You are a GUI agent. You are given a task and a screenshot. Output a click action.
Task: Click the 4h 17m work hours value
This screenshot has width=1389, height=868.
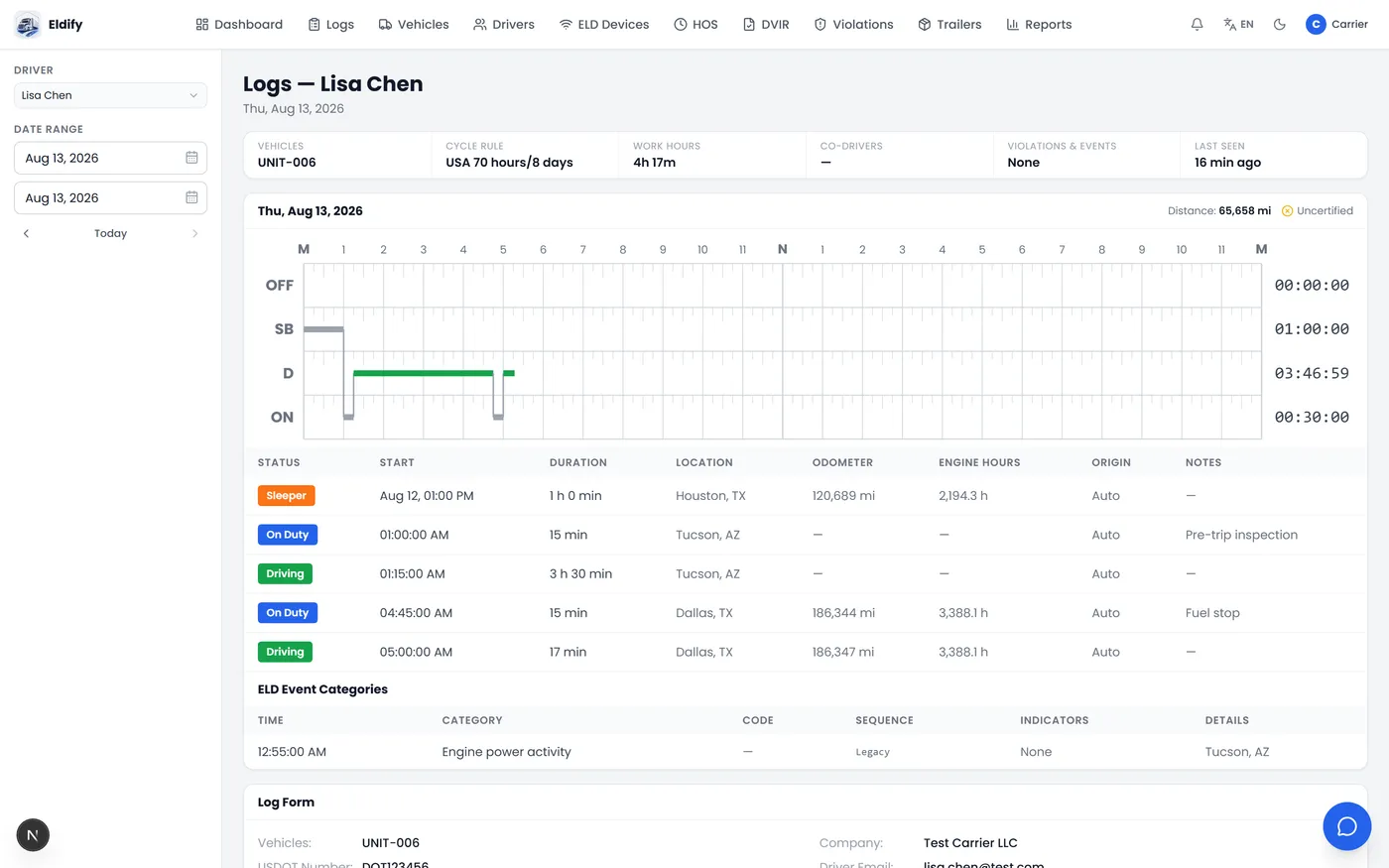(654, 163)
